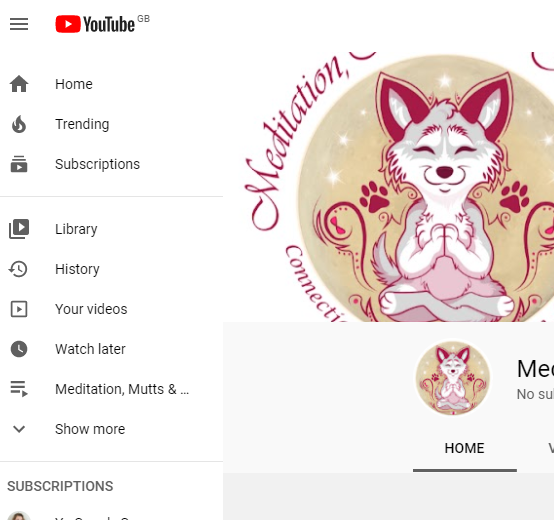Image resolution: width=554 pixels, height=520 pixels.
Task: Click the Watch later clock icon
Action: [19, 349]
